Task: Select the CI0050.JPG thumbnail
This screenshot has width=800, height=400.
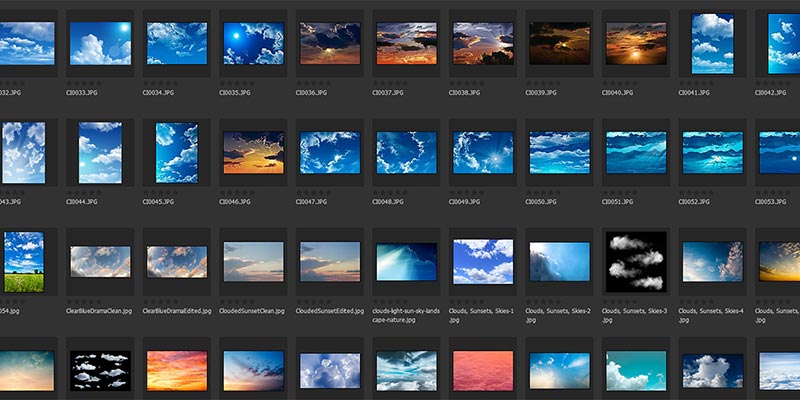Action: [x=560, y=153]
